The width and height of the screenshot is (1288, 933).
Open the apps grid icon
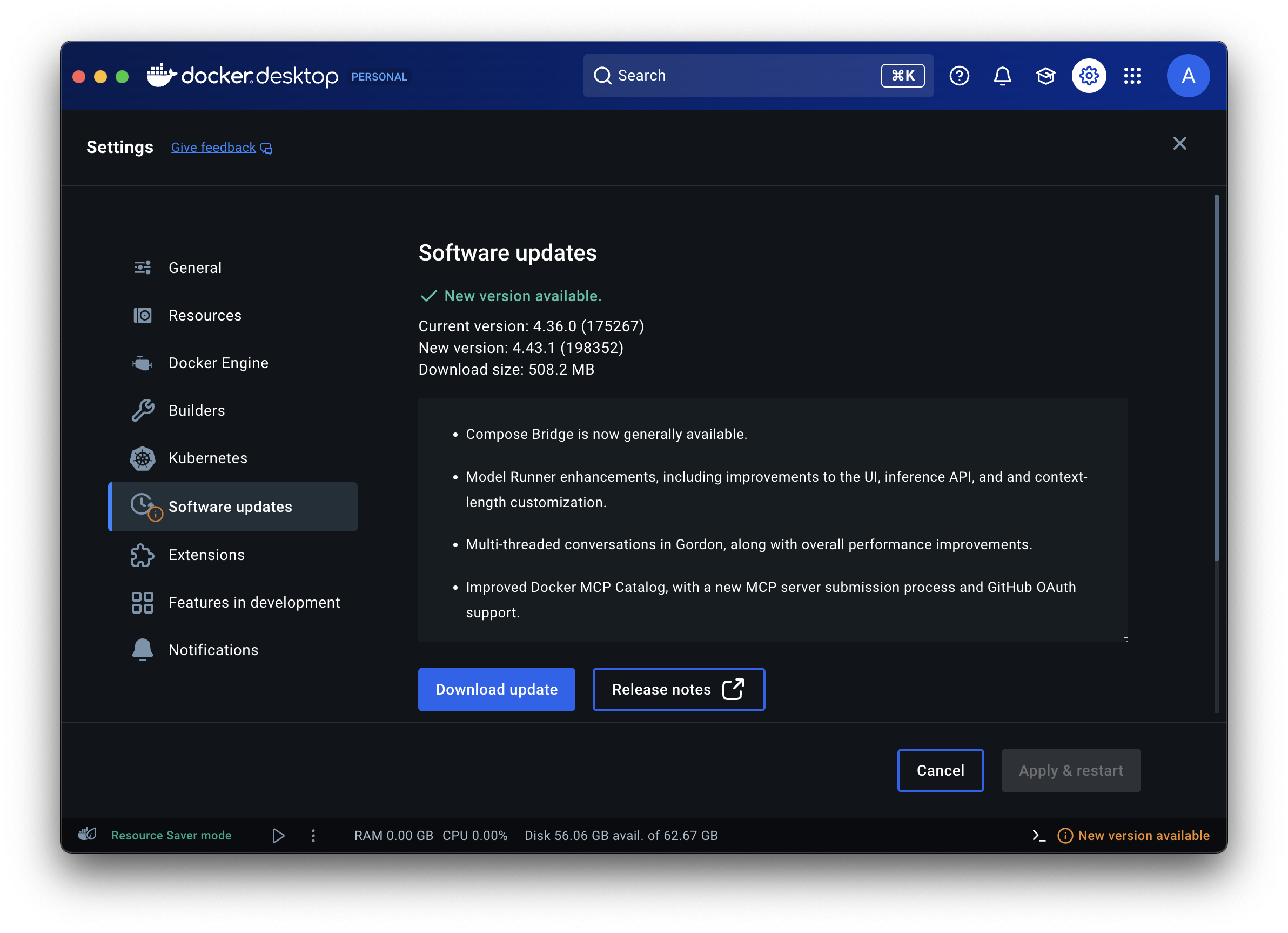coord(1132,76)
